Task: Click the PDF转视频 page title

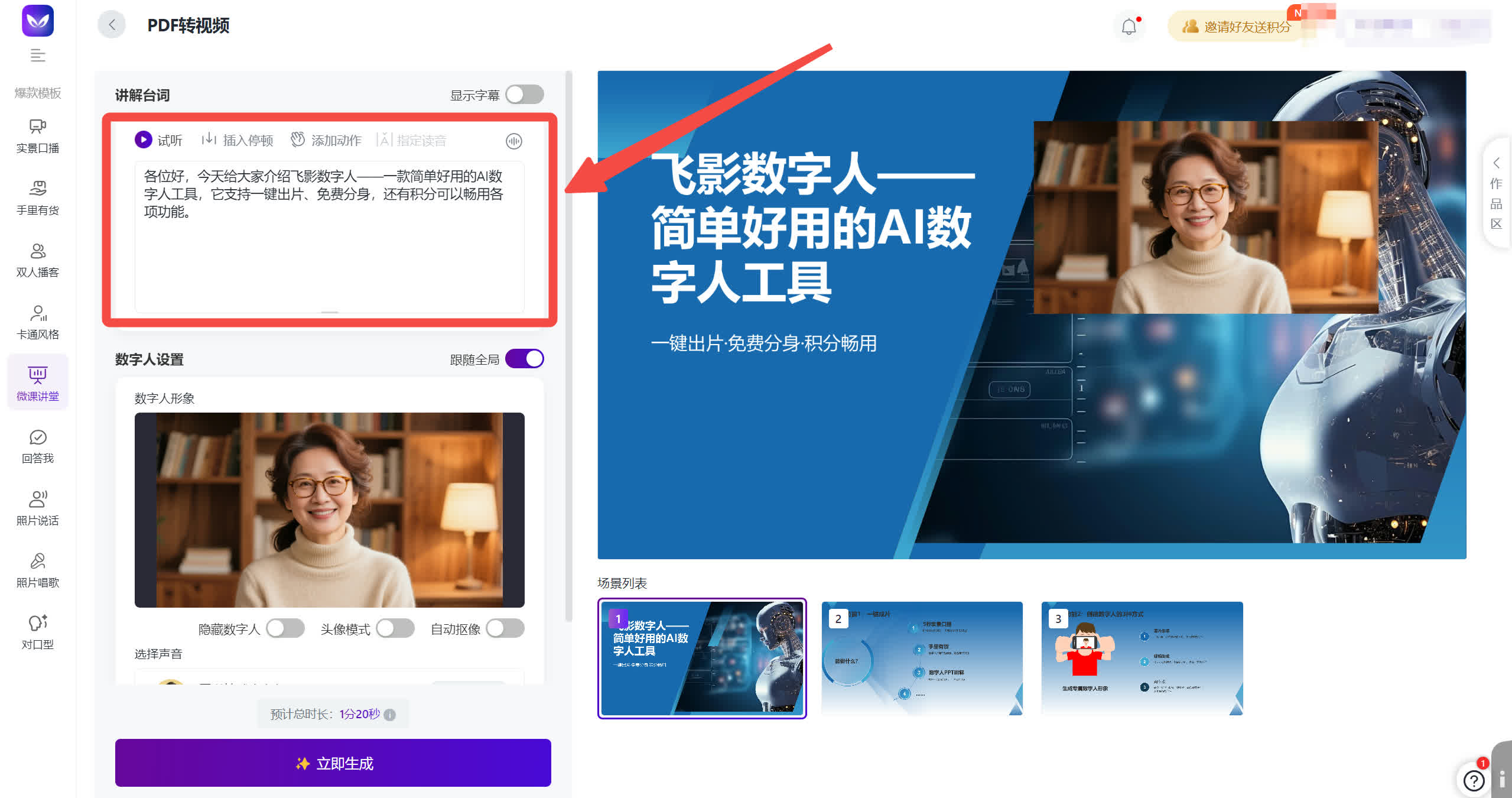Action: 188,25
